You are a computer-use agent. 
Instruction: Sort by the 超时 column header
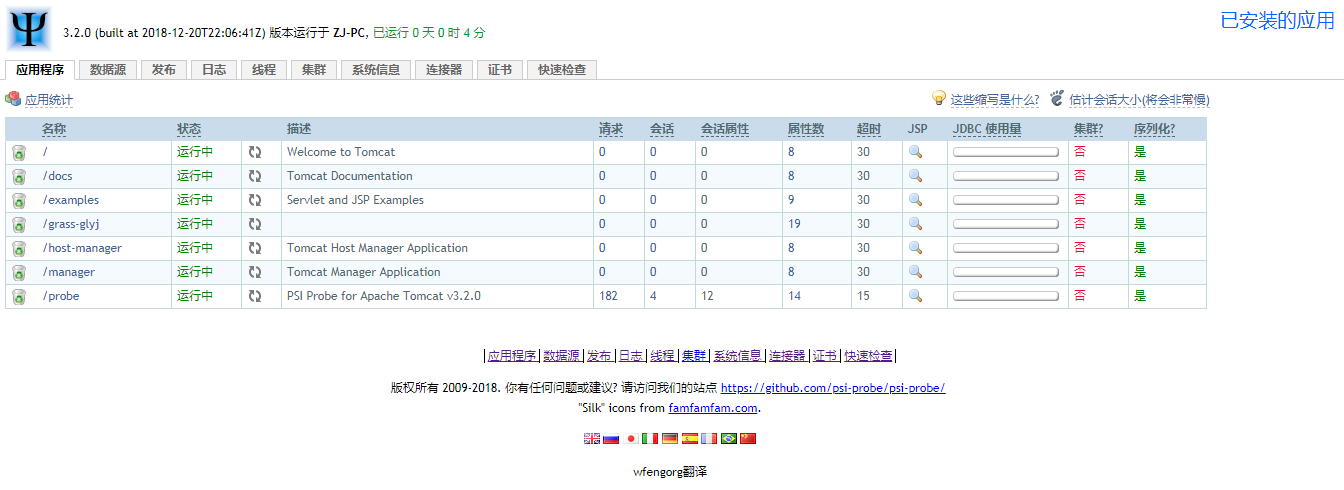click(869, 129)
